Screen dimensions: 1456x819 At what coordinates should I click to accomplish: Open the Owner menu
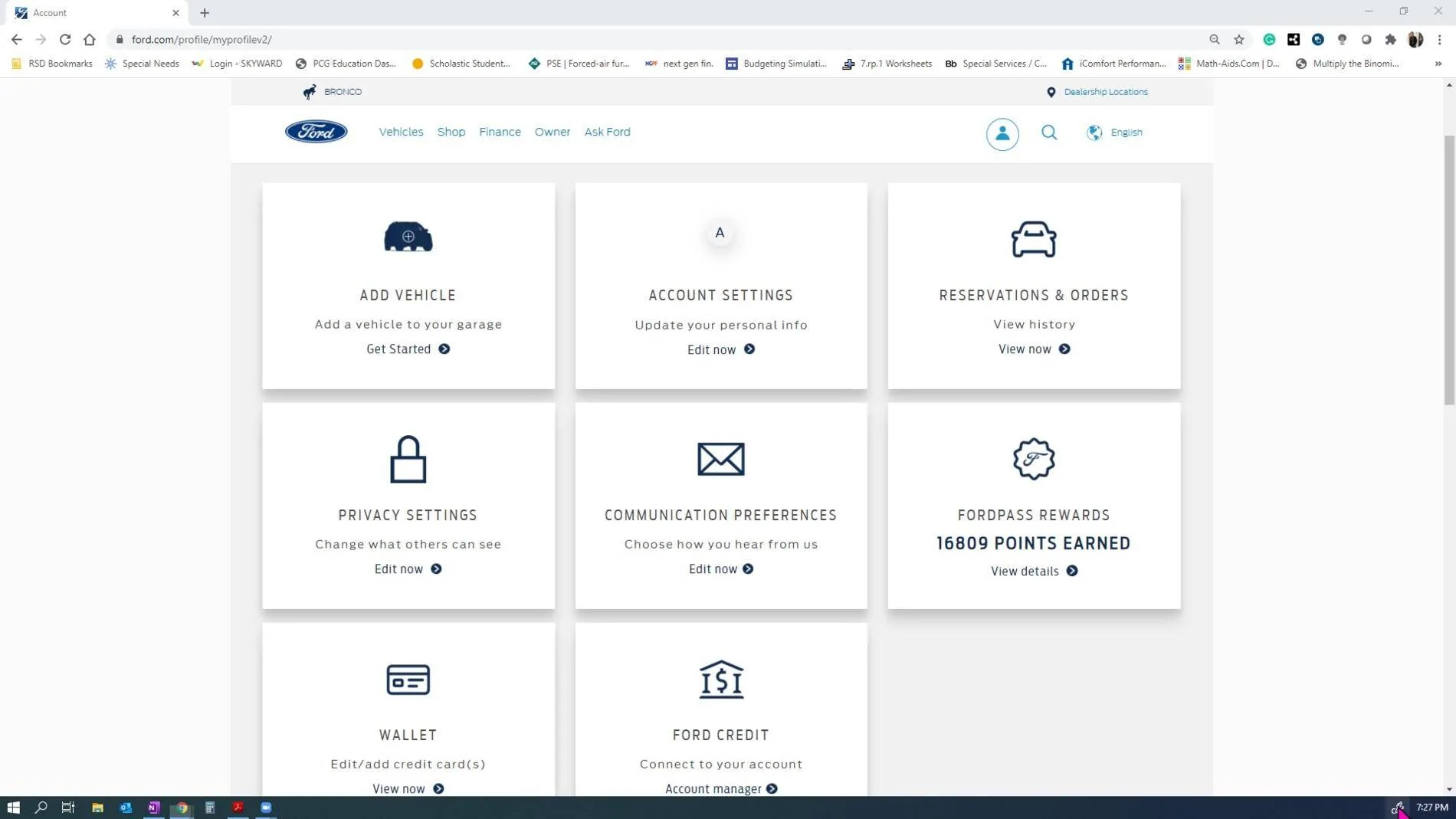[553, 132]
